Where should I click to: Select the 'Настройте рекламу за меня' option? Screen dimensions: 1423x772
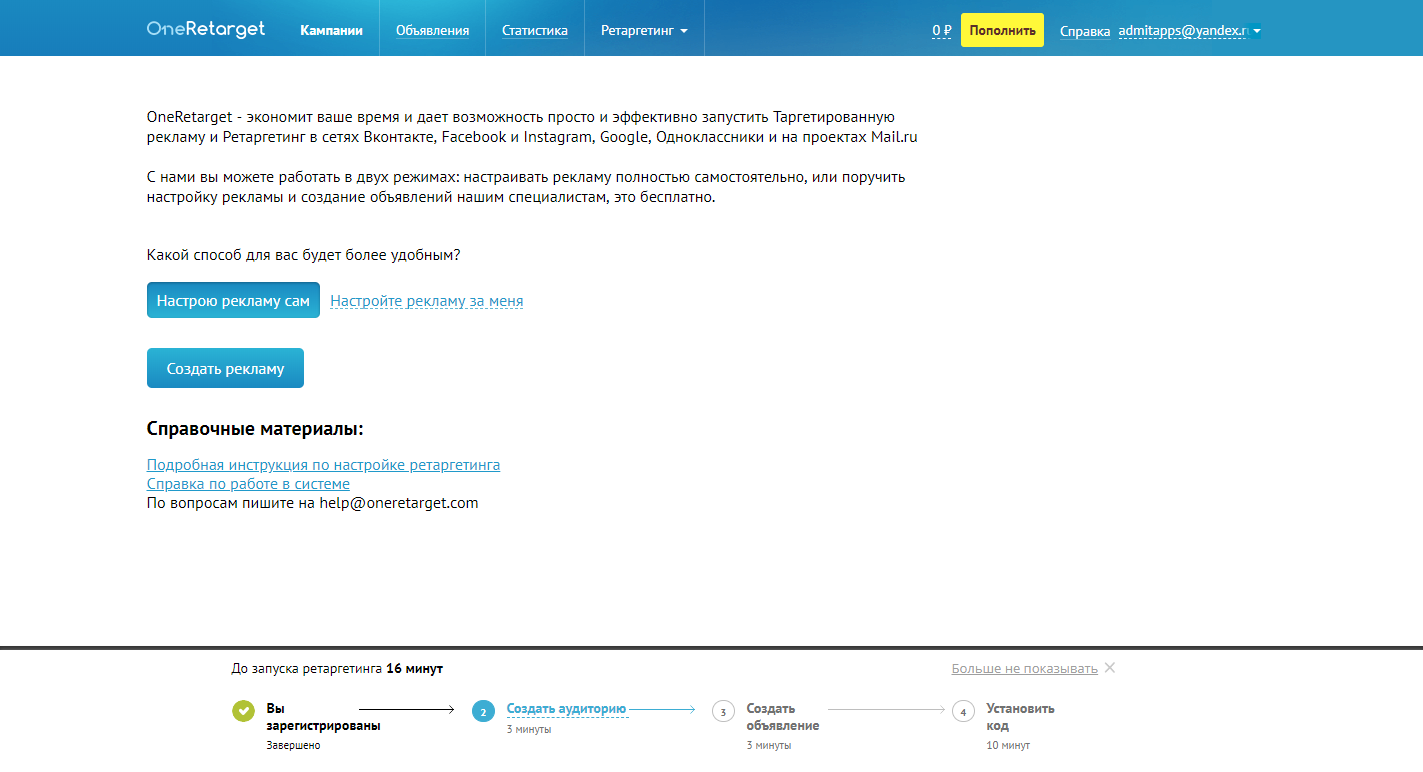coord(426,300)
